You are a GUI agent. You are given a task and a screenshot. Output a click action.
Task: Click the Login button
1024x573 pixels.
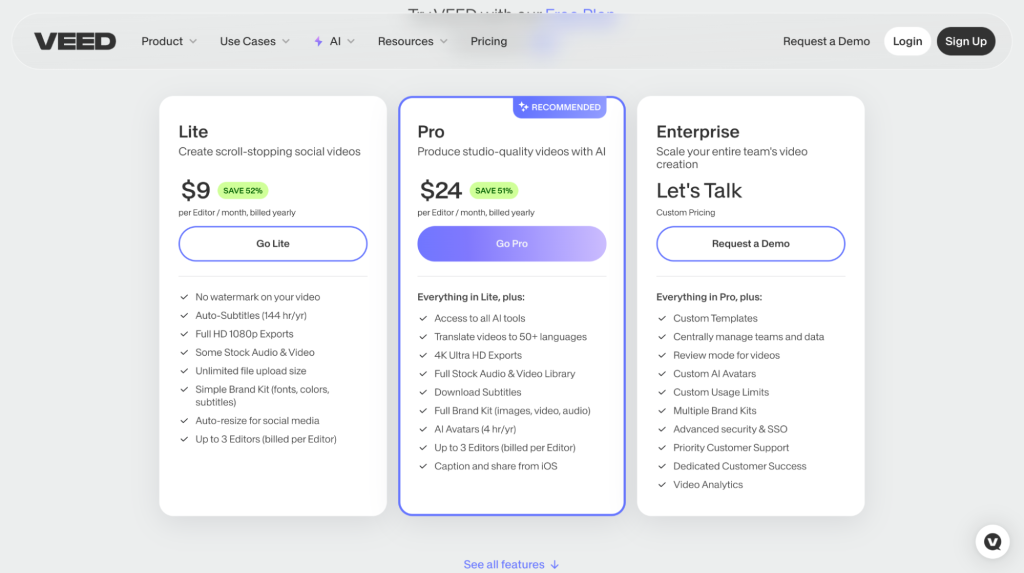click(x=907, y=41)
